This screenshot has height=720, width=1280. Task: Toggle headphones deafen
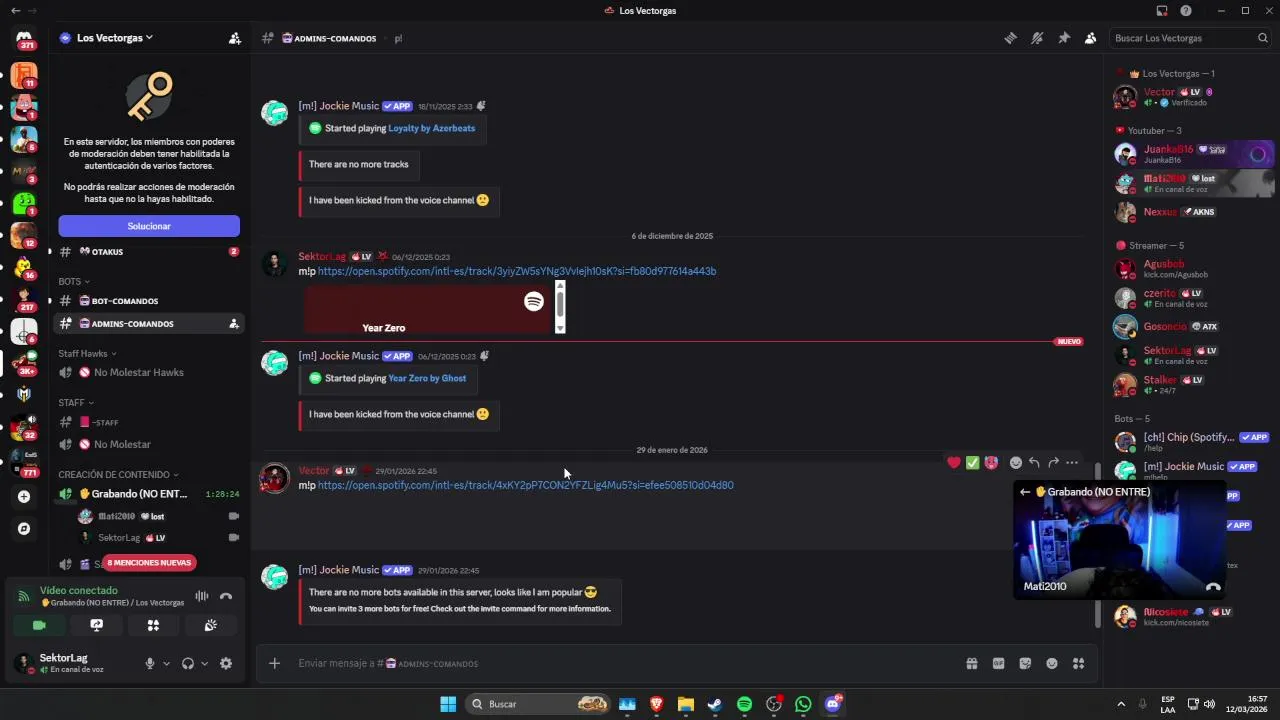tap(187, 663)
